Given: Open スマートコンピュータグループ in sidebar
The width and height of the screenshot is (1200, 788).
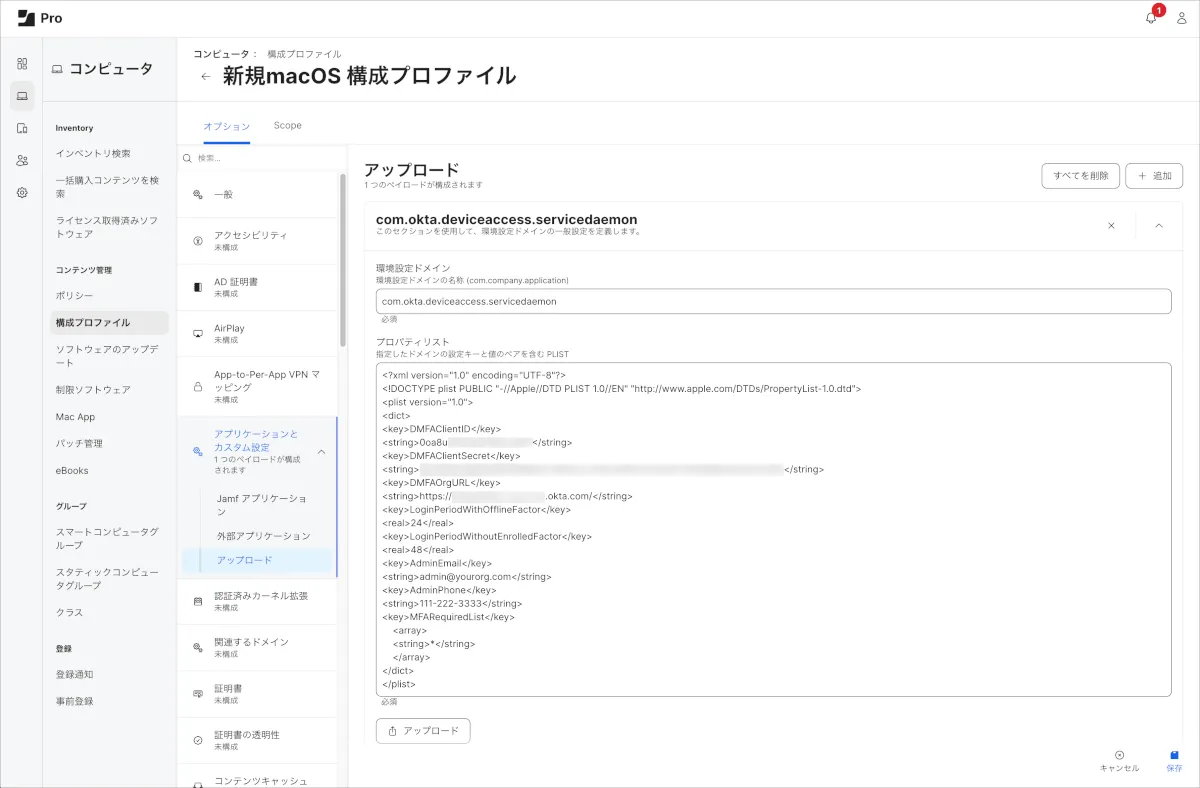Looking at the screenshot, I should 108,539.
